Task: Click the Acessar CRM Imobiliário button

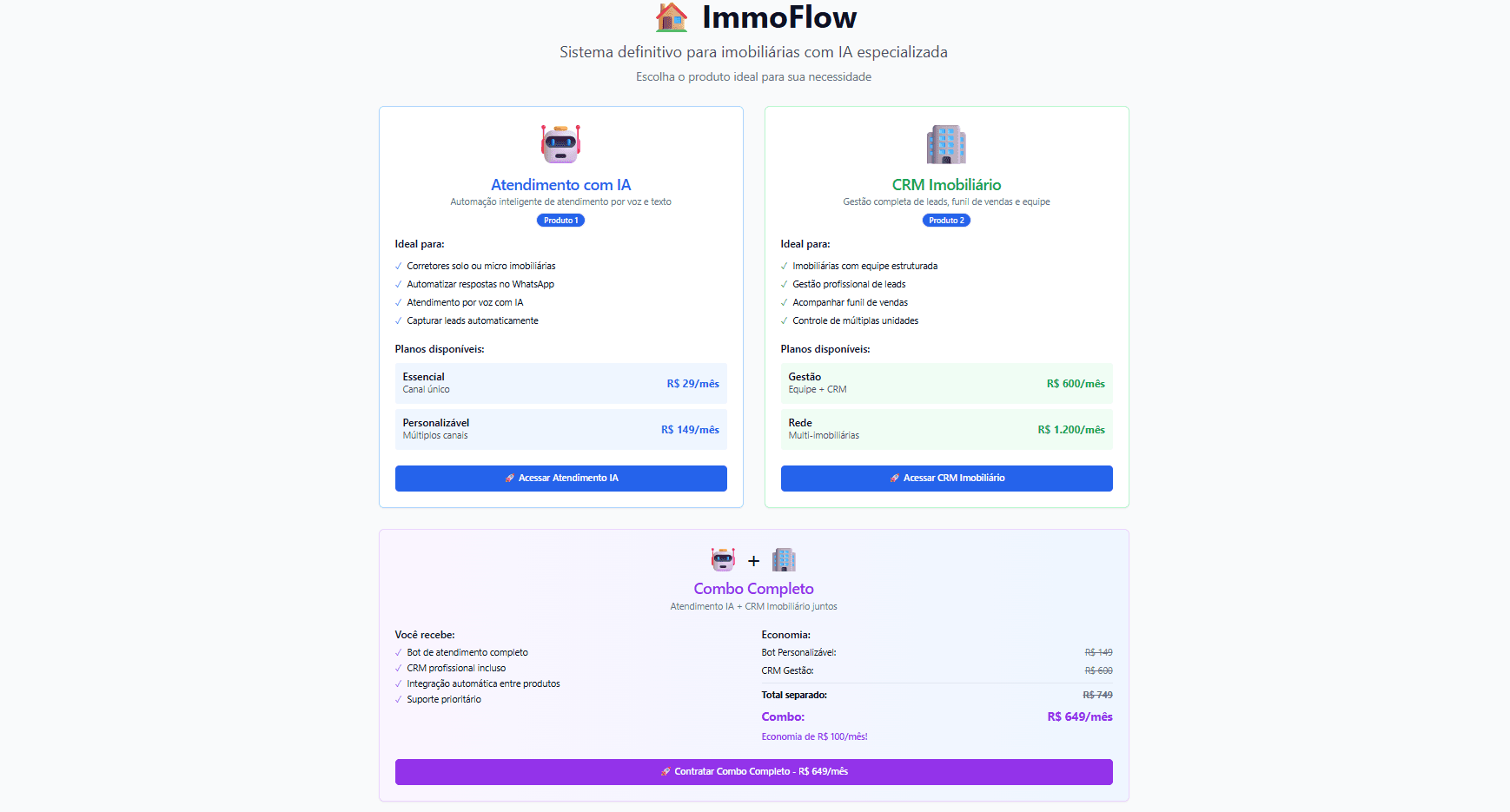Action: coord(946,478)
